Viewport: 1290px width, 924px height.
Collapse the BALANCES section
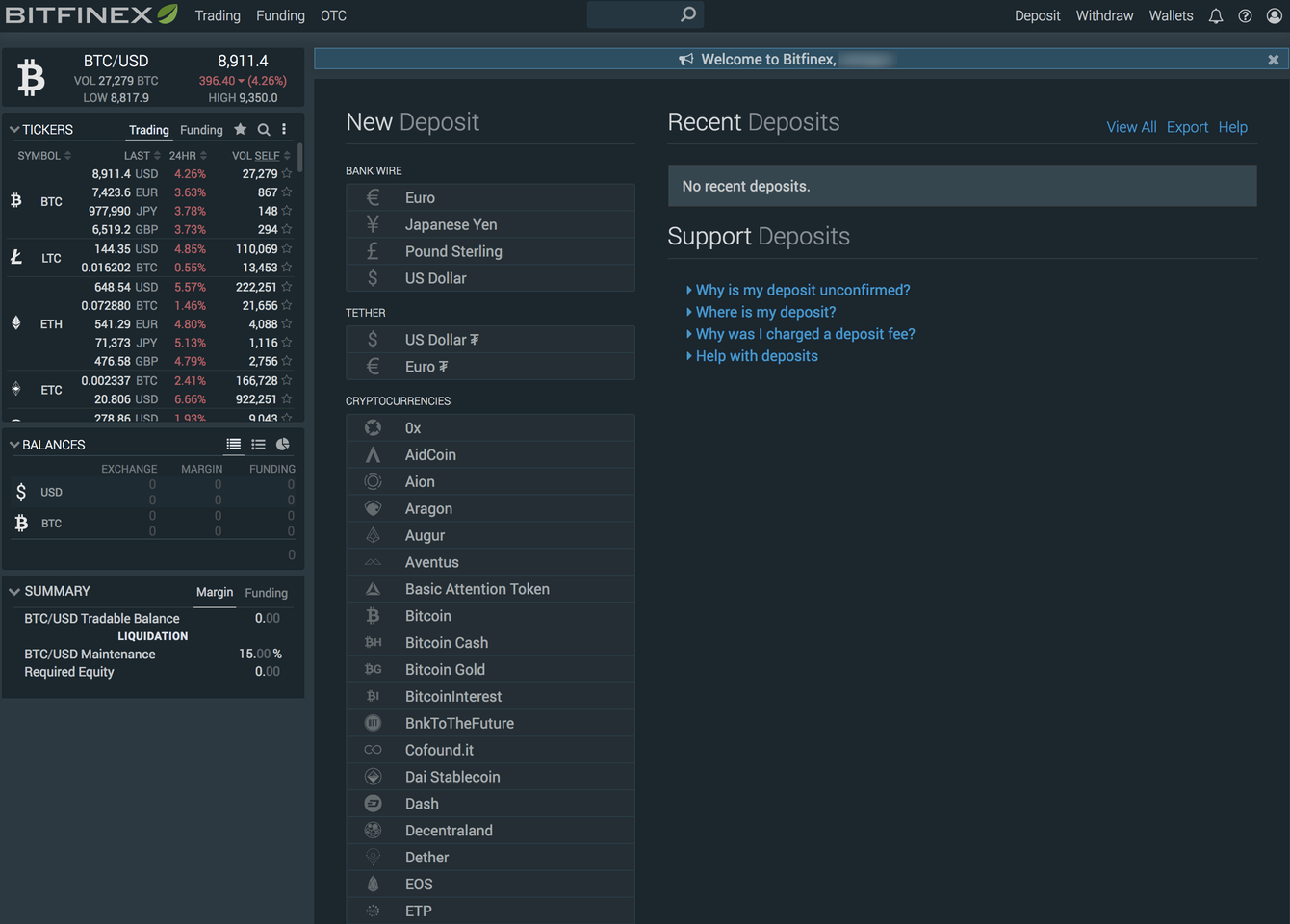(x=13, y=444)
